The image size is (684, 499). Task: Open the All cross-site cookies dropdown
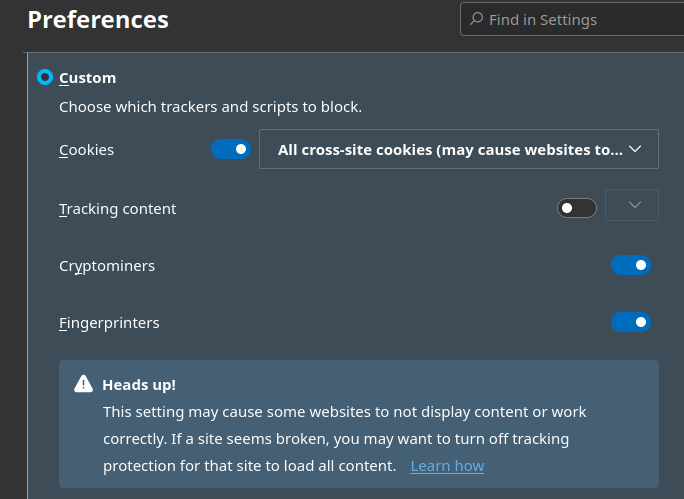click(458, 149)
